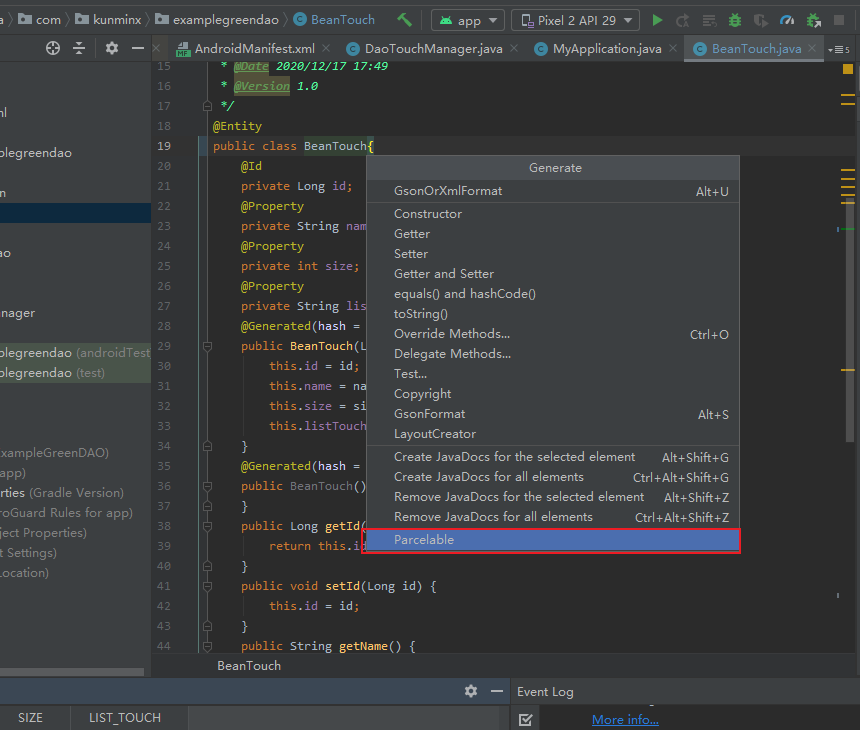
Task: Open bottom panel settings gear icon
Action: point(471,691)
